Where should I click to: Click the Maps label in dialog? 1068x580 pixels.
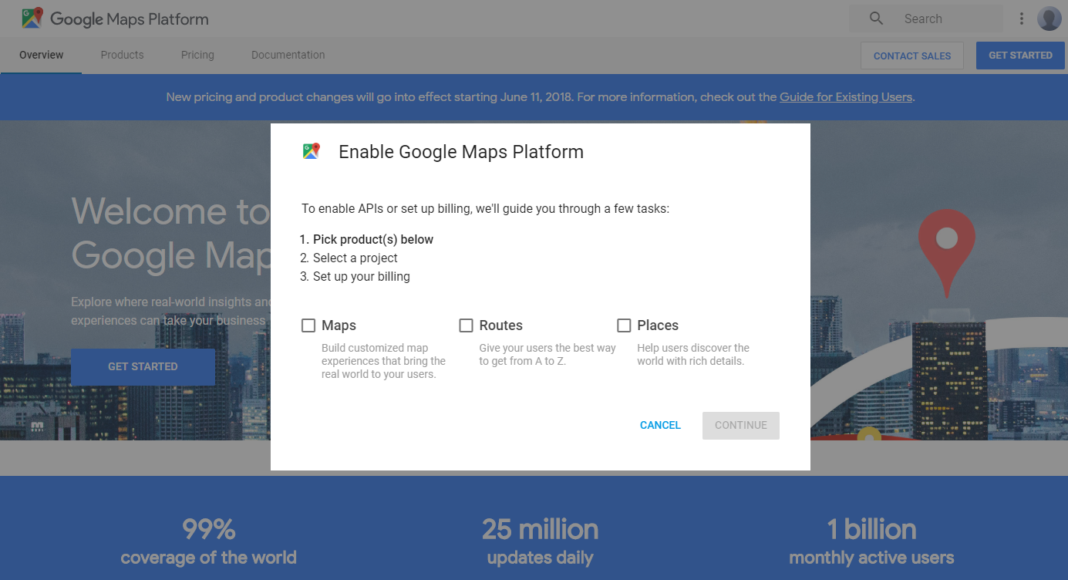339,325
